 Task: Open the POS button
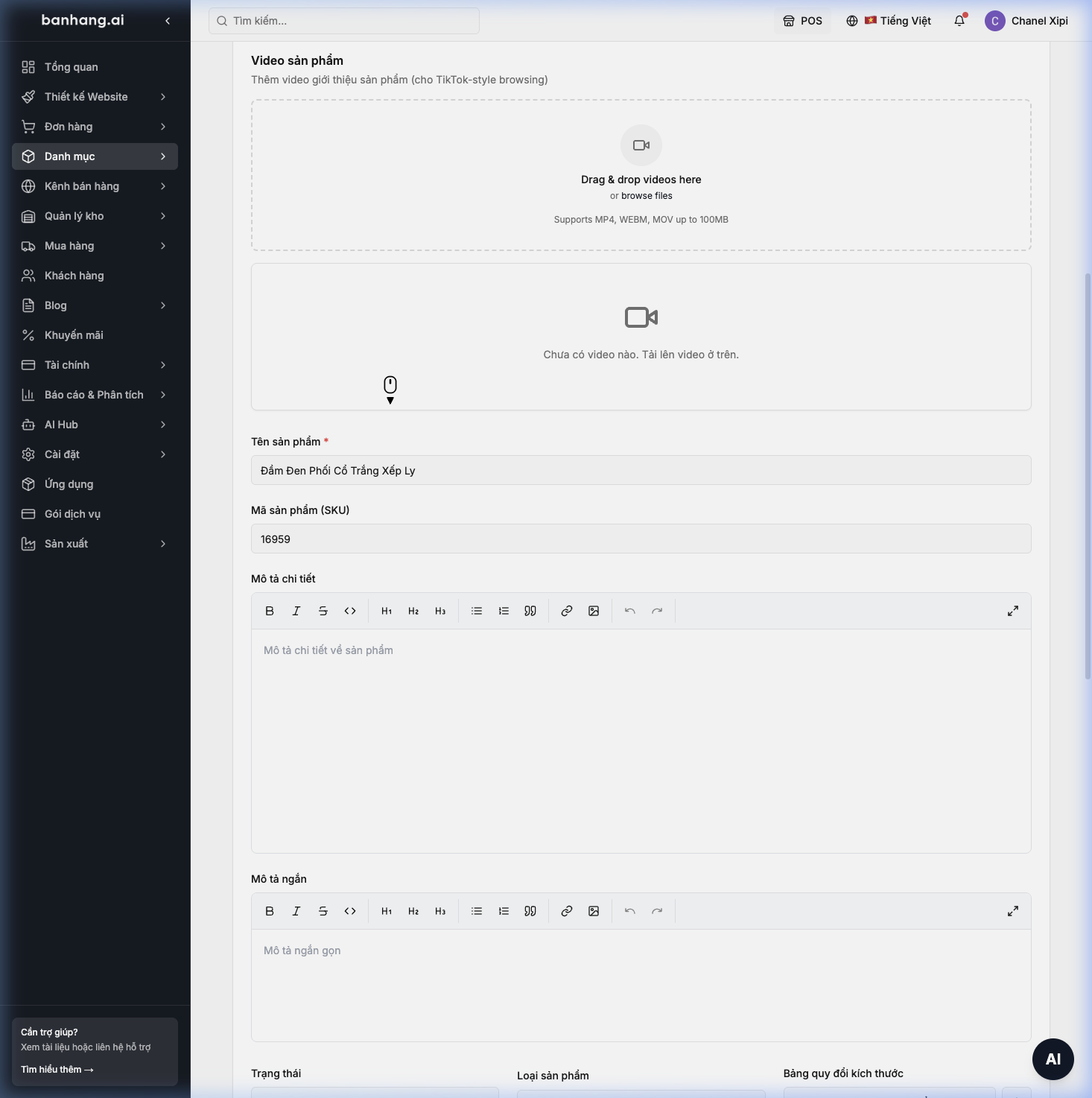pos(802,21)
